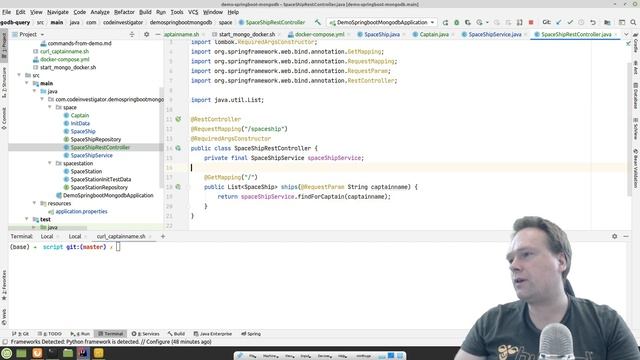Collapse the main folder node

pos(27,83)
